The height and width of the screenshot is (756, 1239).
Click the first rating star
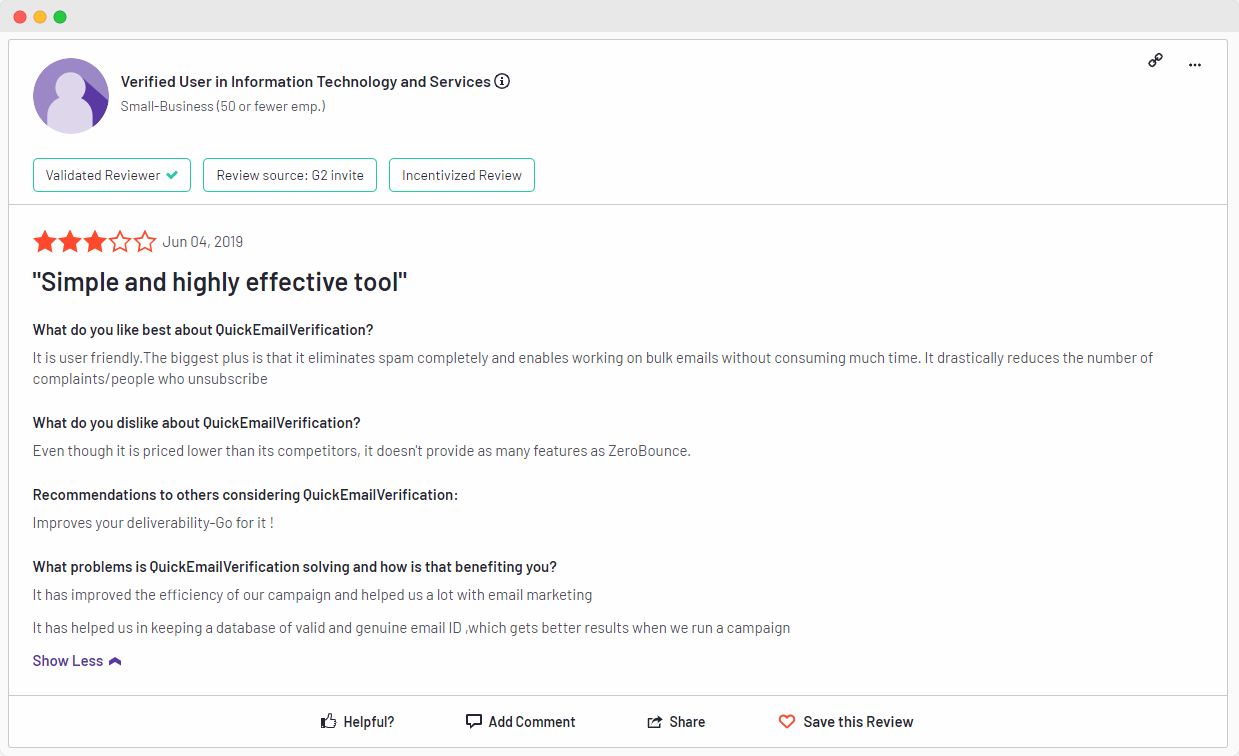pyautogui.click(x=44, y=242)
